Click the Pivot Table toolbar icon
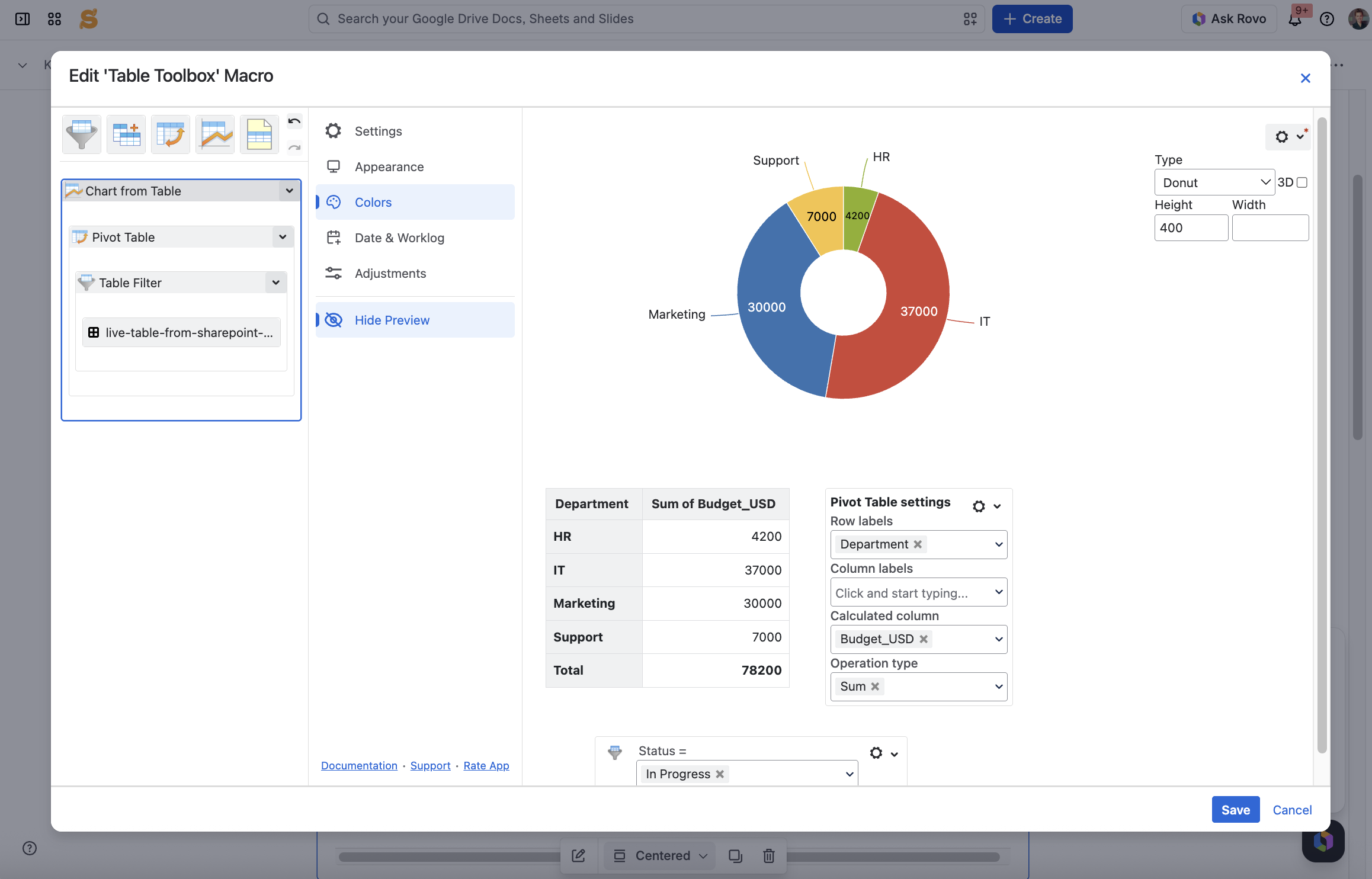This screenshot has width=1372, height=879. click(171, 134)
